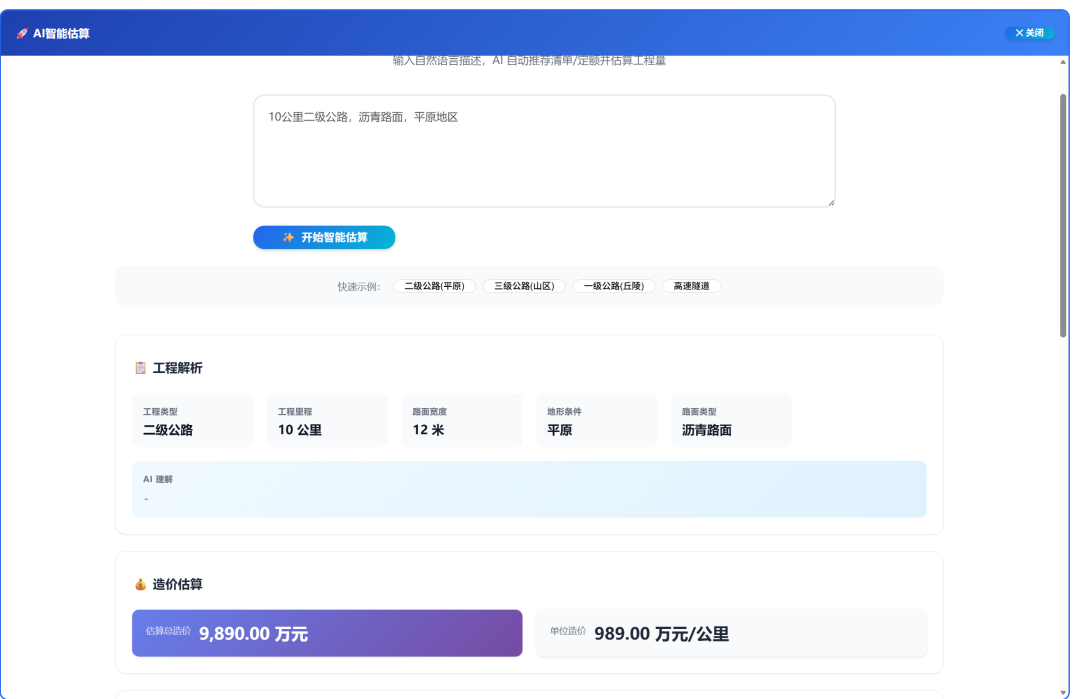Select the 高速隧道 quick example
Viewport: 1080px width, 699px height.
click(691, 286)
